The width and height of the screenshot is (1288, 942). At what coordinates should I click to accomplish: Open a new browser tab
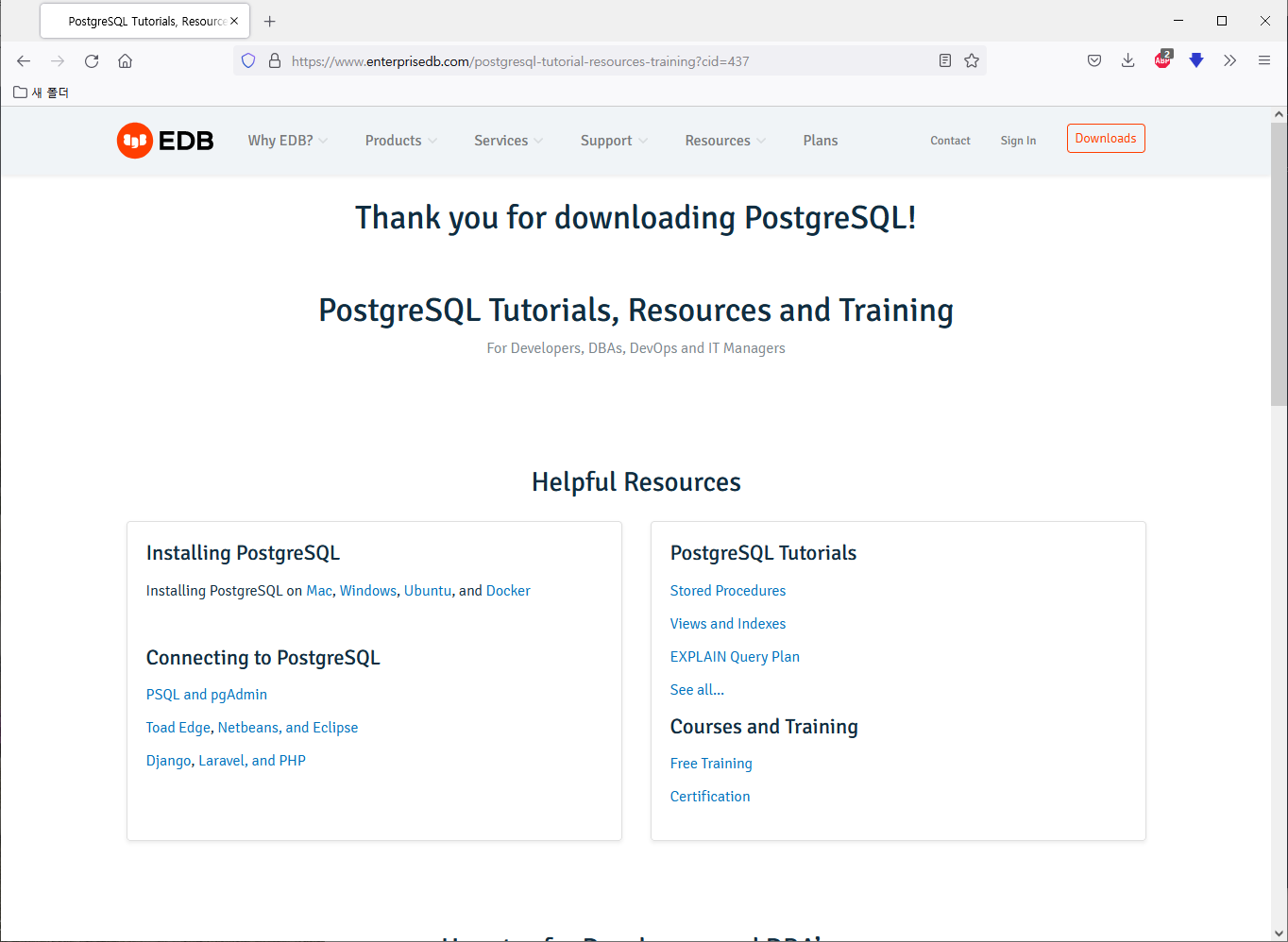point(270,21)
